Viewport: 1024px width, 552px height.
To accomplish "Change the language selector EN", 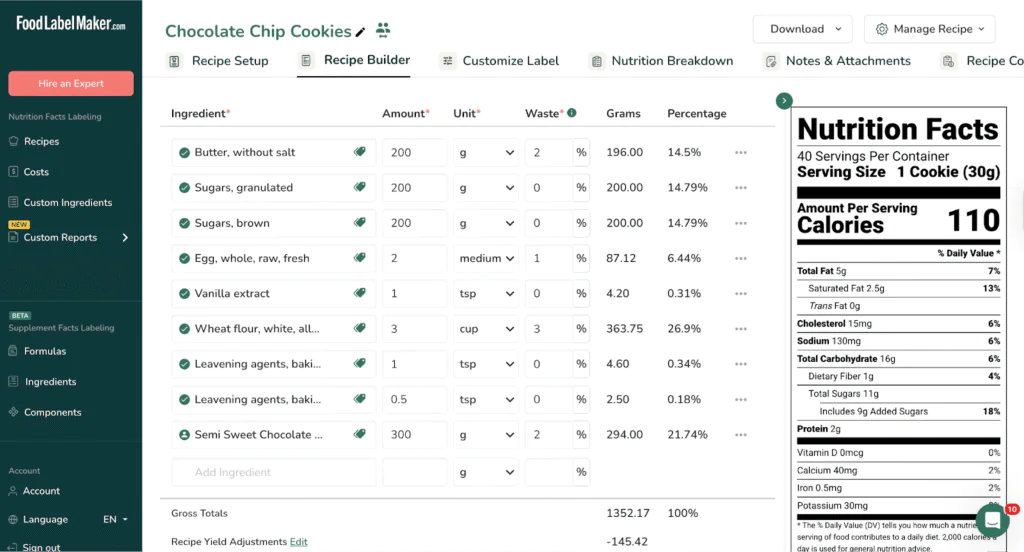I will (x=115, y=520).
